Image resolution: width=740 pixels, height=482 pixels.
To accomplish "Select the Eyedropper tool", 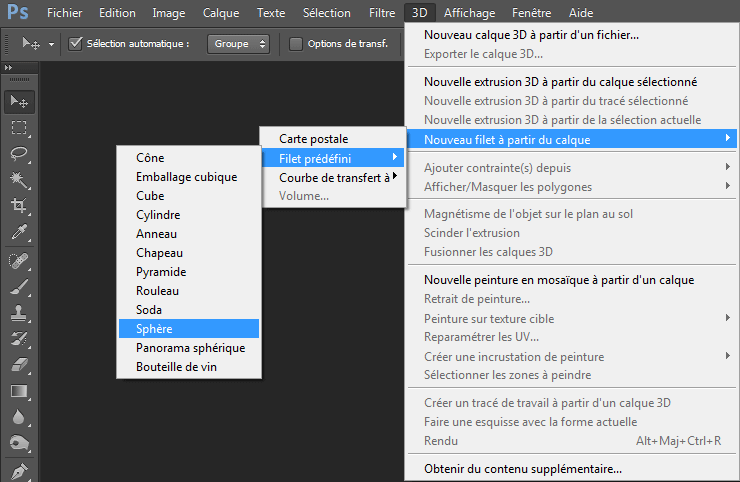I will [x=19, y=232].
